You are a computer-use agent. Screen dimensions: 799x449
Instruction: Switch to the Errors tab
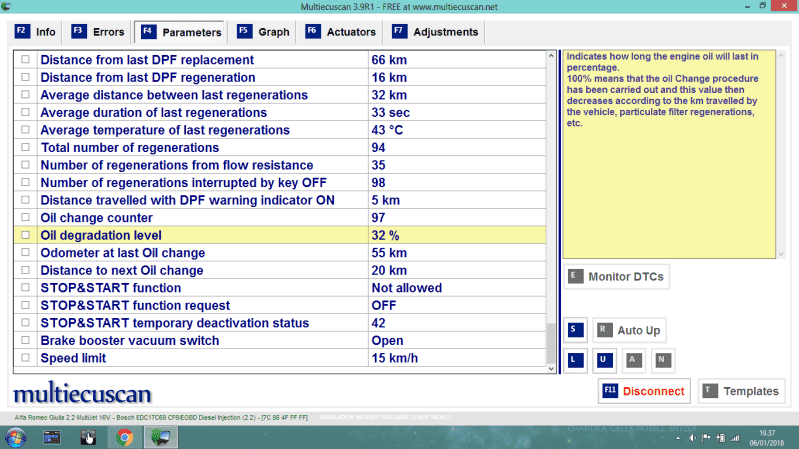98,32
